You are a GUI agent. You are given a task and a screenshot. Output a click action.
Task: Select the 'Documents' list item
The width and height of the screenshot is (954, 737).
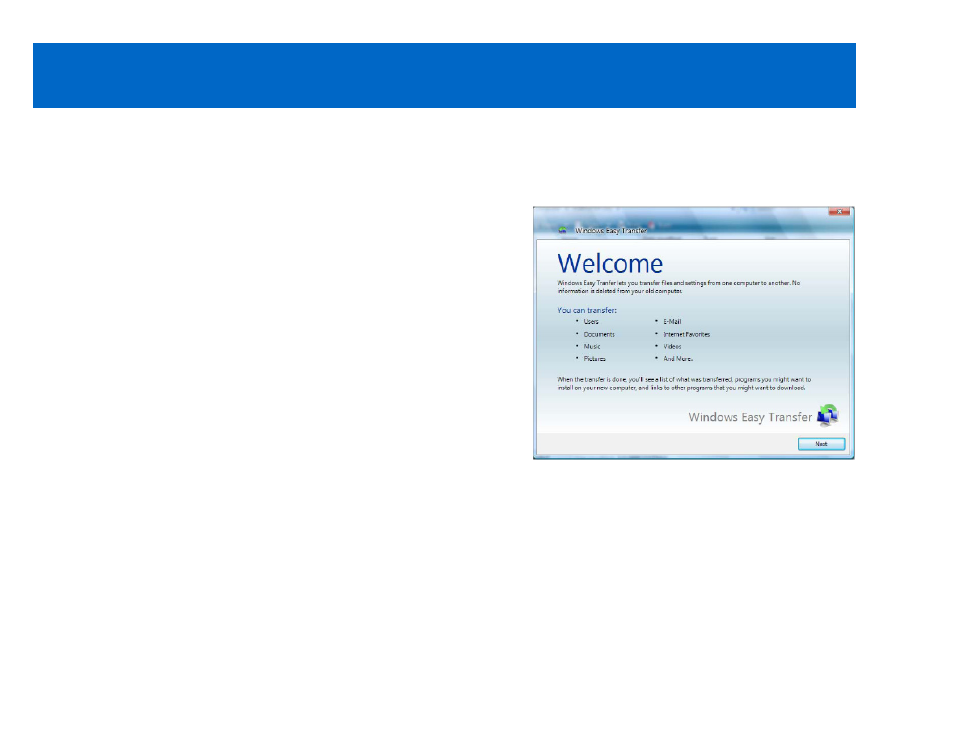coord(599,334)
